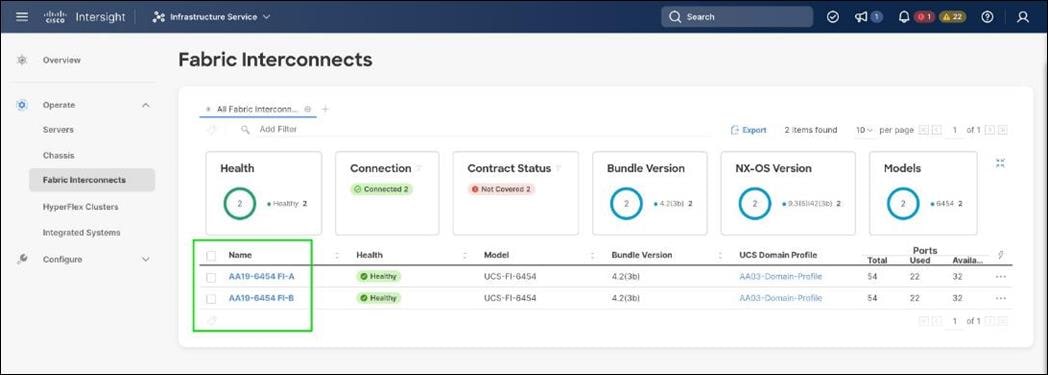The image size is (1048, 375).
Task: Click the Overview sidebar icon
Action: pos(22,60)
